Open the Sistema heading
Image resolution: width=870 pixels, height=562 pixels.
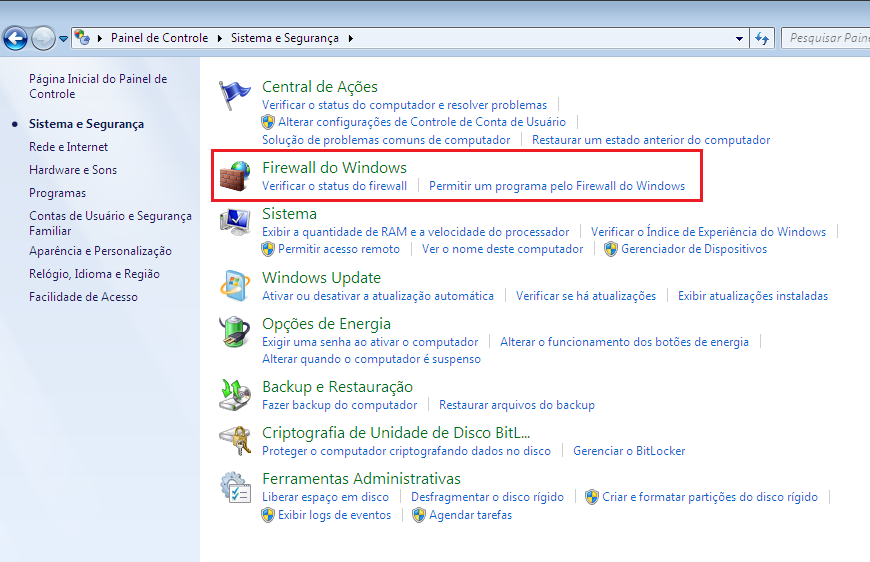[289, 214]
